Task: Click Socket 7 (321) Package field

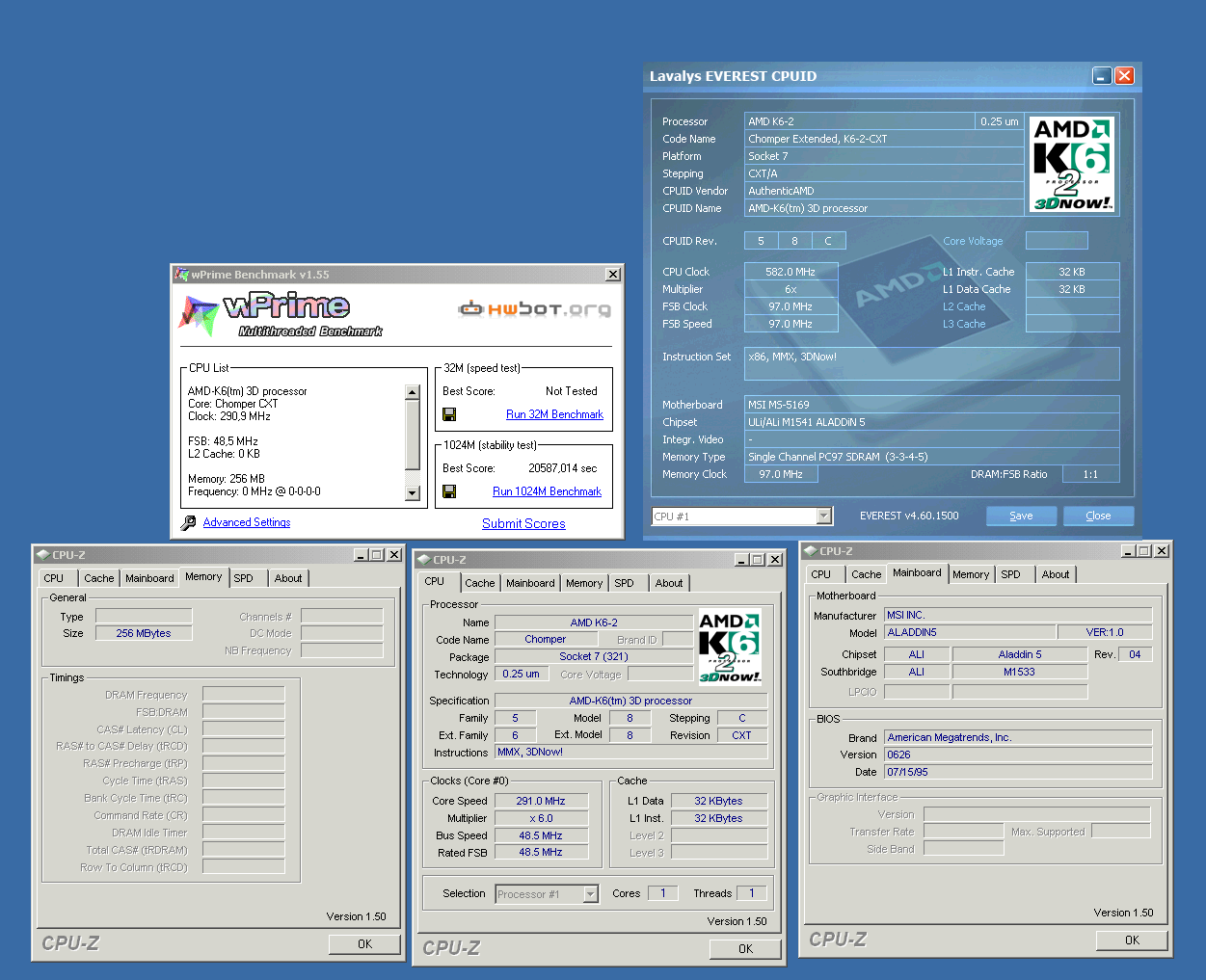Action: pos(594,656)
